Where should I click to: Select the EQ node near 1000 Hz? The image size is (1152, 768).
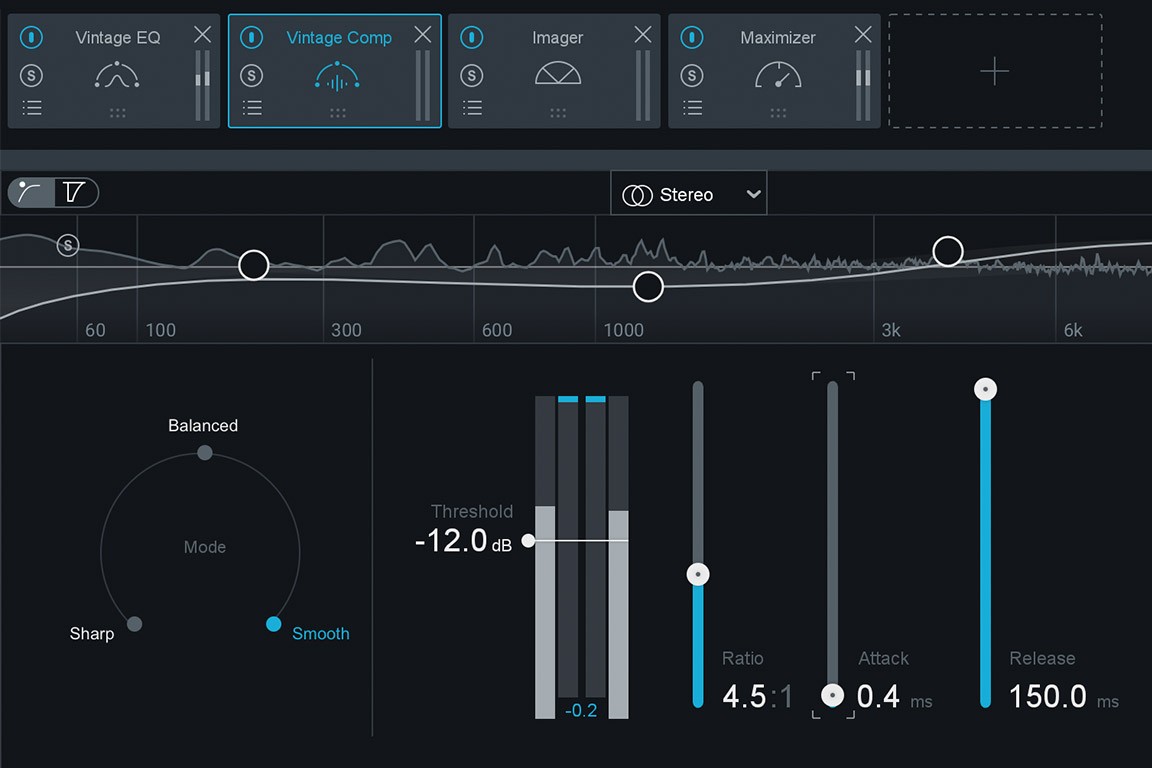647,286
